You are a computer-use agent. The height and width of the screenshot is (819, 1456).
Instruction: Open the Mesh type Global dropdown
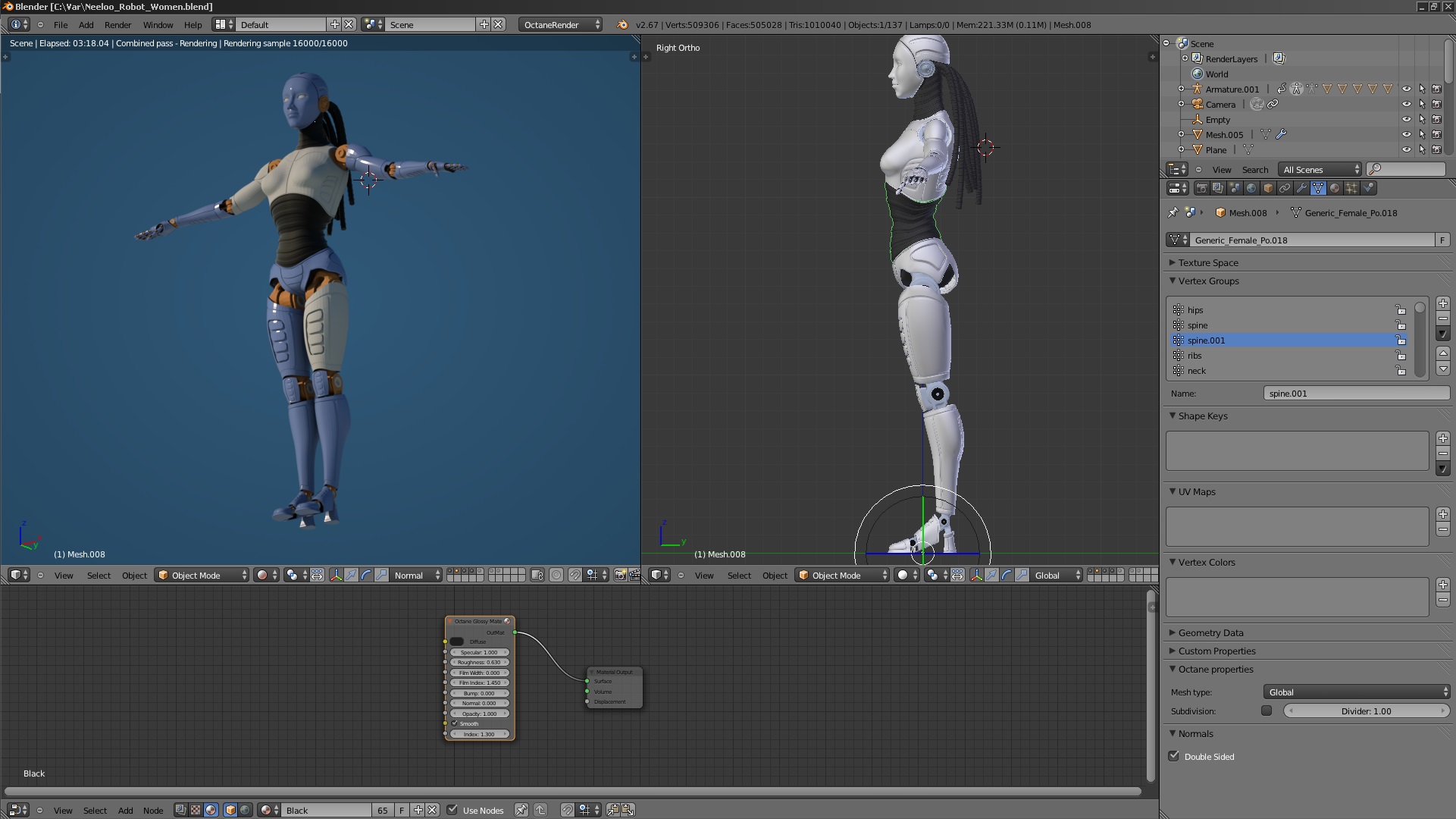(1356, 692)
